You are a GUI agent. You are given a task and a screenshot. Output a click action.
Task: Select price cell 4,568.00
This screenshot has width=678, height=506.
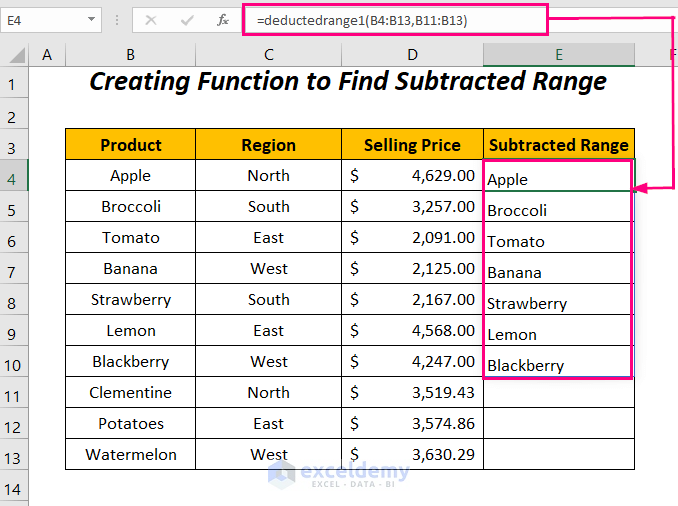pyautogui.click(x=413, y=330)
